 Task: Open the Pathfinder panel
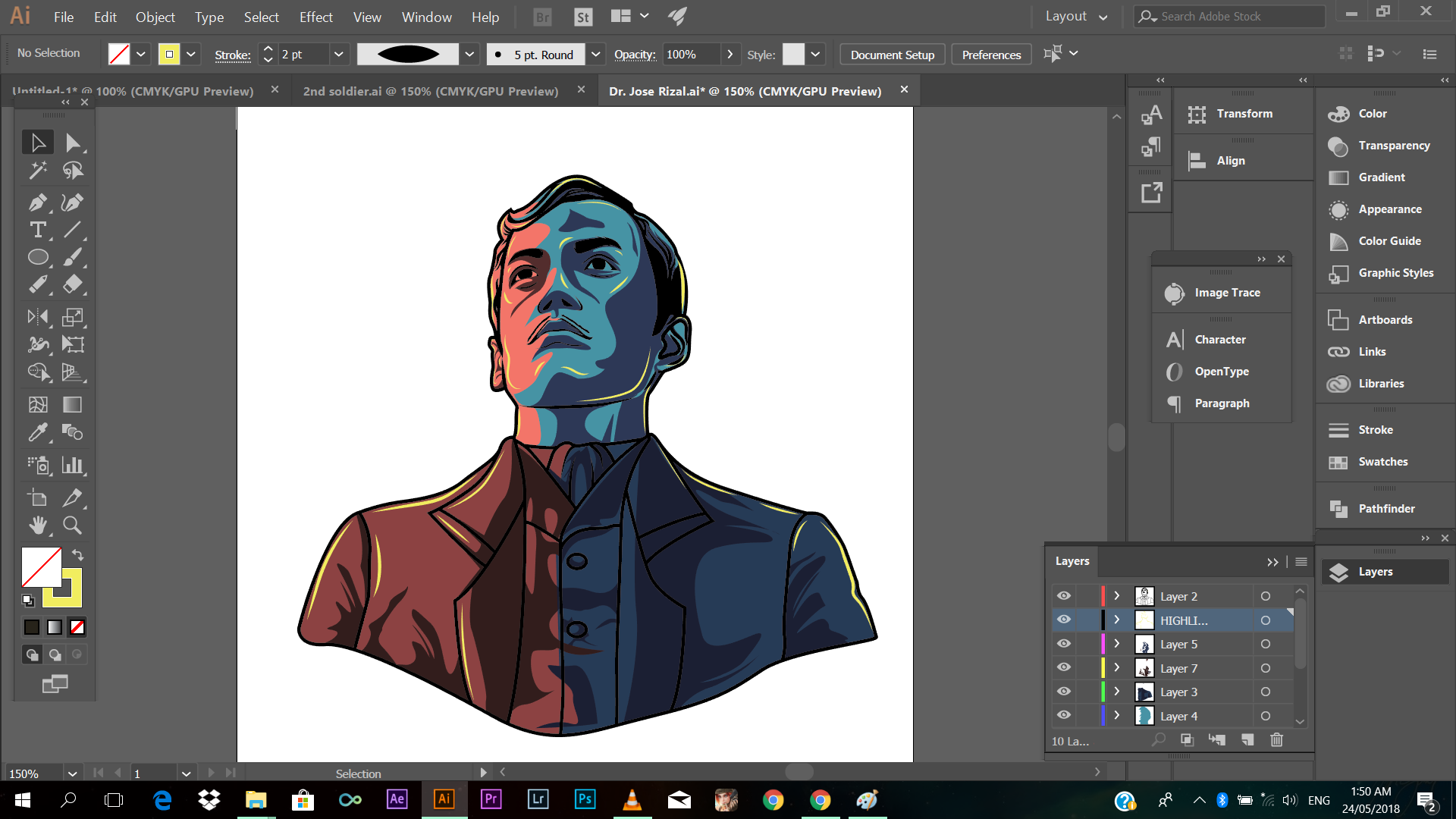(x=1385, y=508)
